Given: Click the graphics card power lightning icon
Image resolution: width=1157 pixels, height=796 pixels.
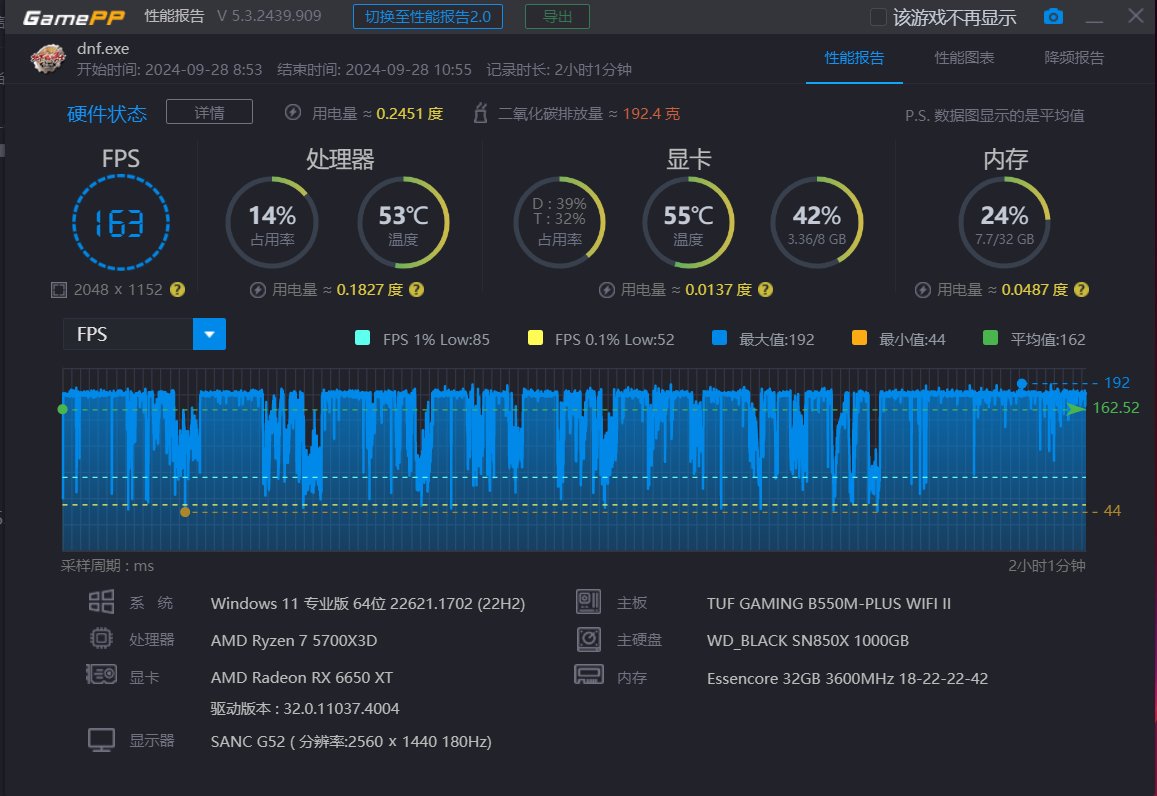Looking at the screenshot, I should (607, 290).
